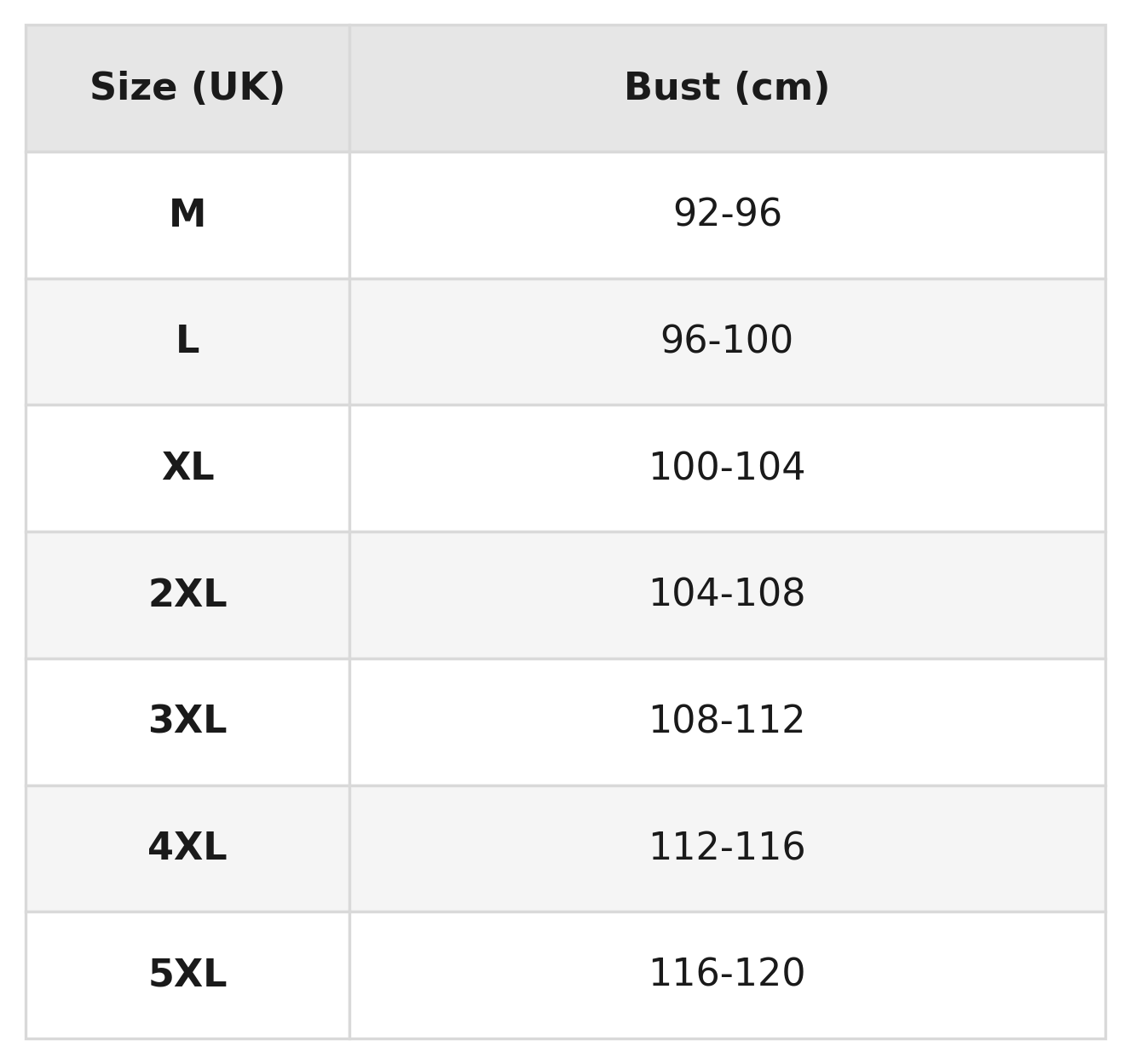Select the 2XL size cell
1130x1064 pixels.
click(187, 595)
